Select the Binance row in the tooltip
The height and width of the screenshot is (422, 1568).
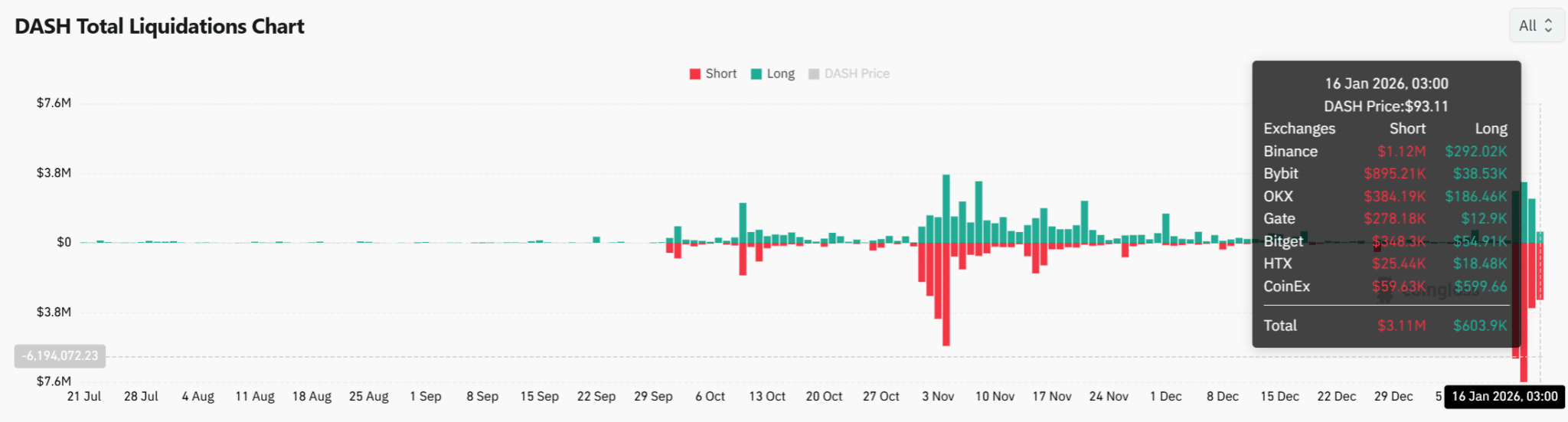tap(1384, 152)
